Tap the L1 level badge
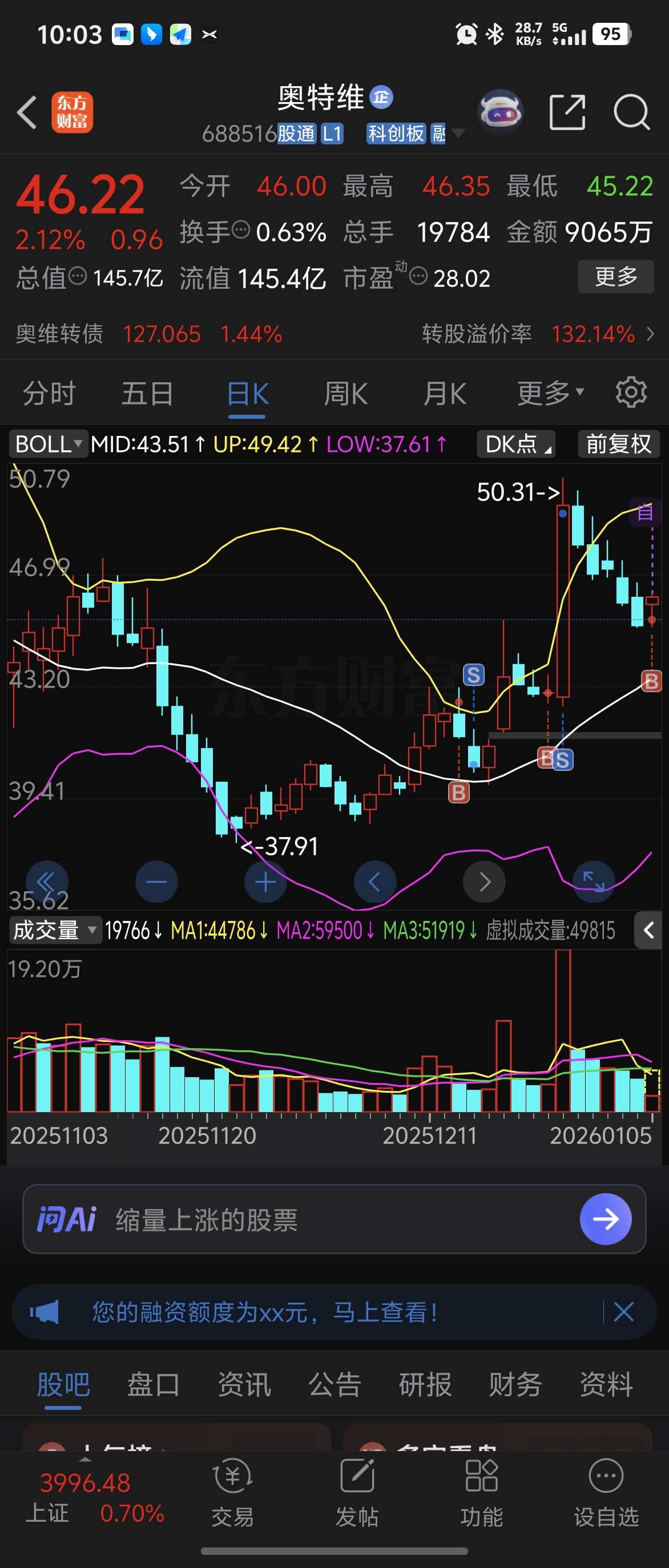The image size is (669, 1568). tap(332, 134)
